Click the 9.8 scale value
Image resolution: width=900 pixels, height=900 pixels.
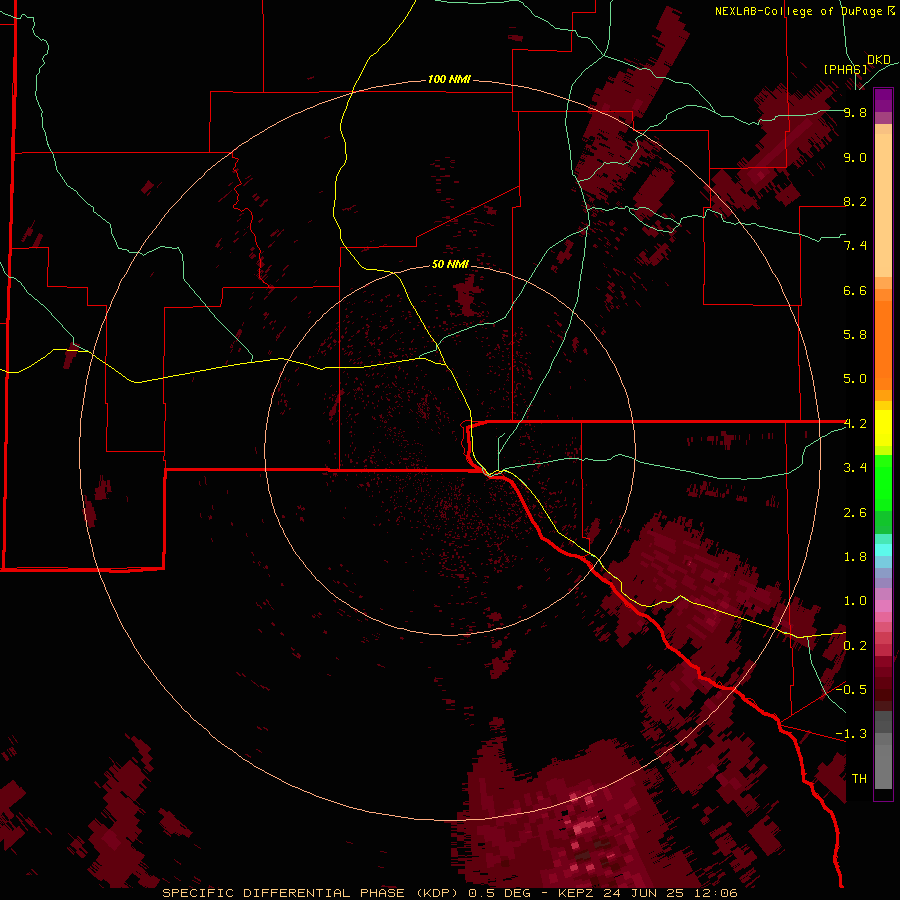855,112
